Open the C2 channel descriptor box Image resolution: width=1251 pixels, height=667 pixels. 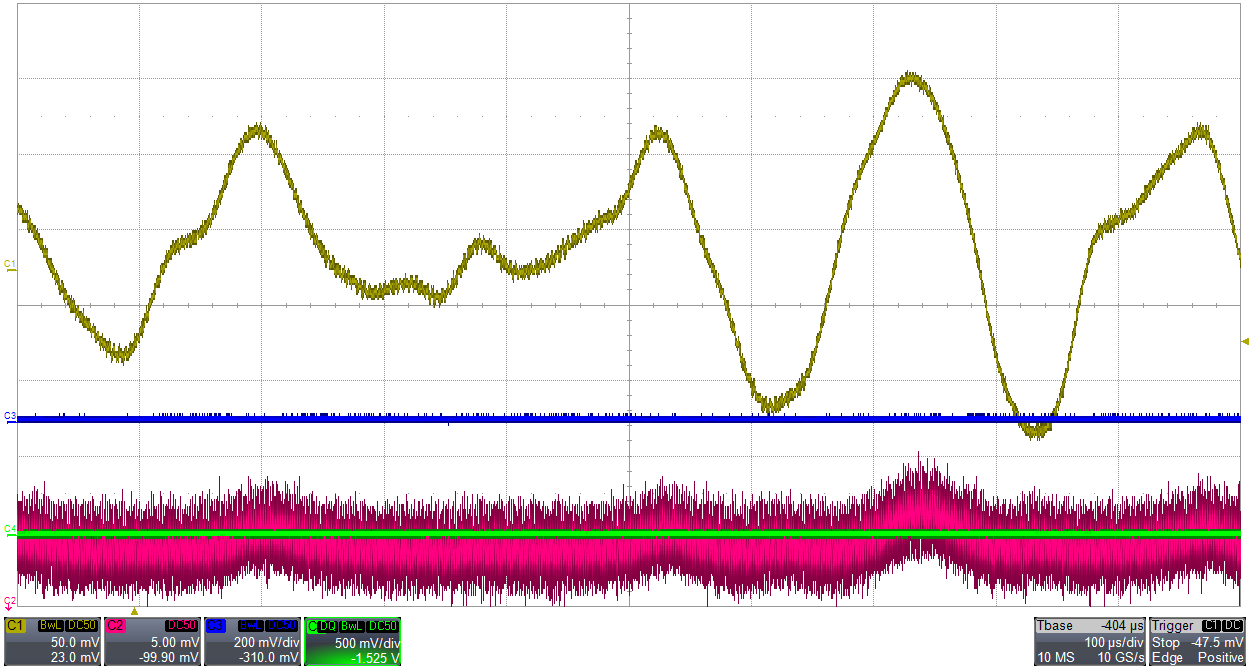(x=152, y=641)
